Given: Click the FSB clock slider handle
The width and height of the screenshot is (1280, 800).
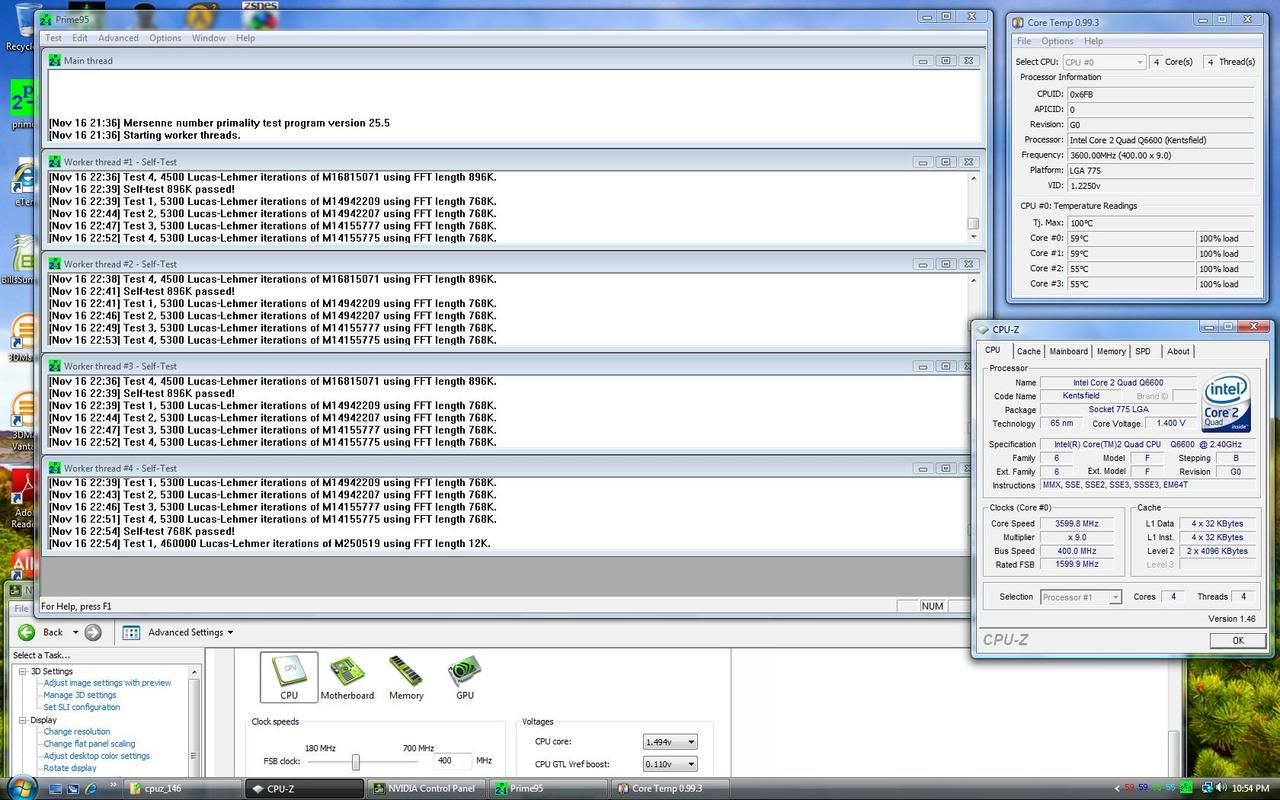Looking at the screenshot, I should 355,762.
